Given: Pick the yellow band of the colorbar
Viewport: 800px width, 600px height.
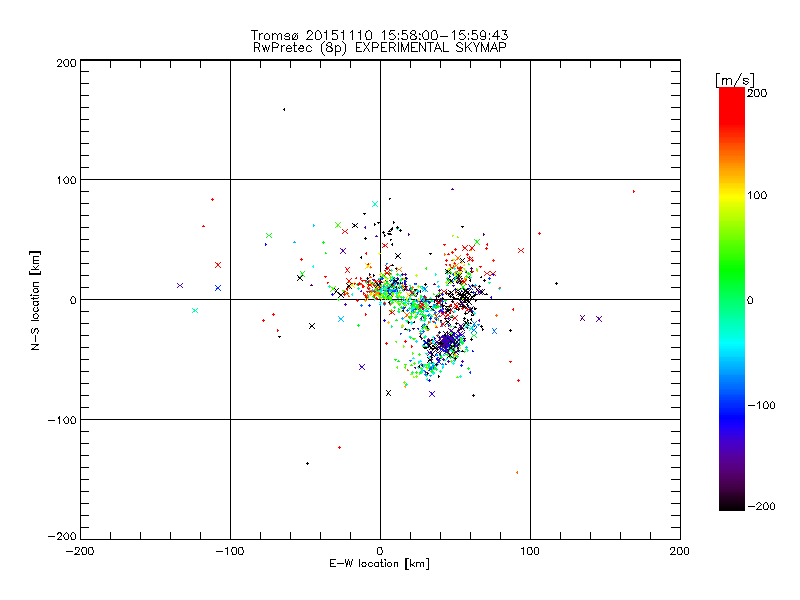Looking at the screenshot, I should pyautogui.click(x=732, y=196).
